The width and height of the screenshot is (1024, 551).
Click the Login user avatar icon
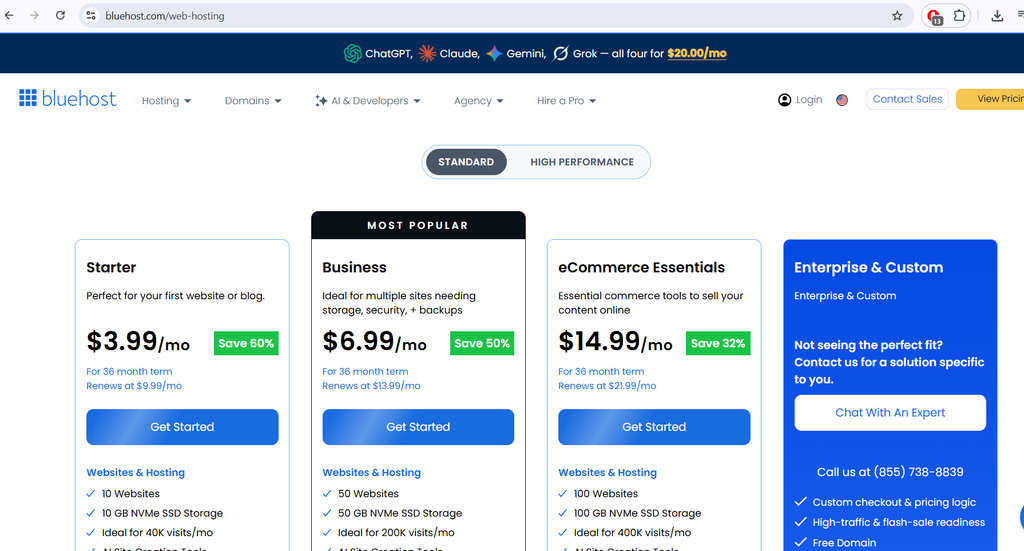[x=784, y=100]
